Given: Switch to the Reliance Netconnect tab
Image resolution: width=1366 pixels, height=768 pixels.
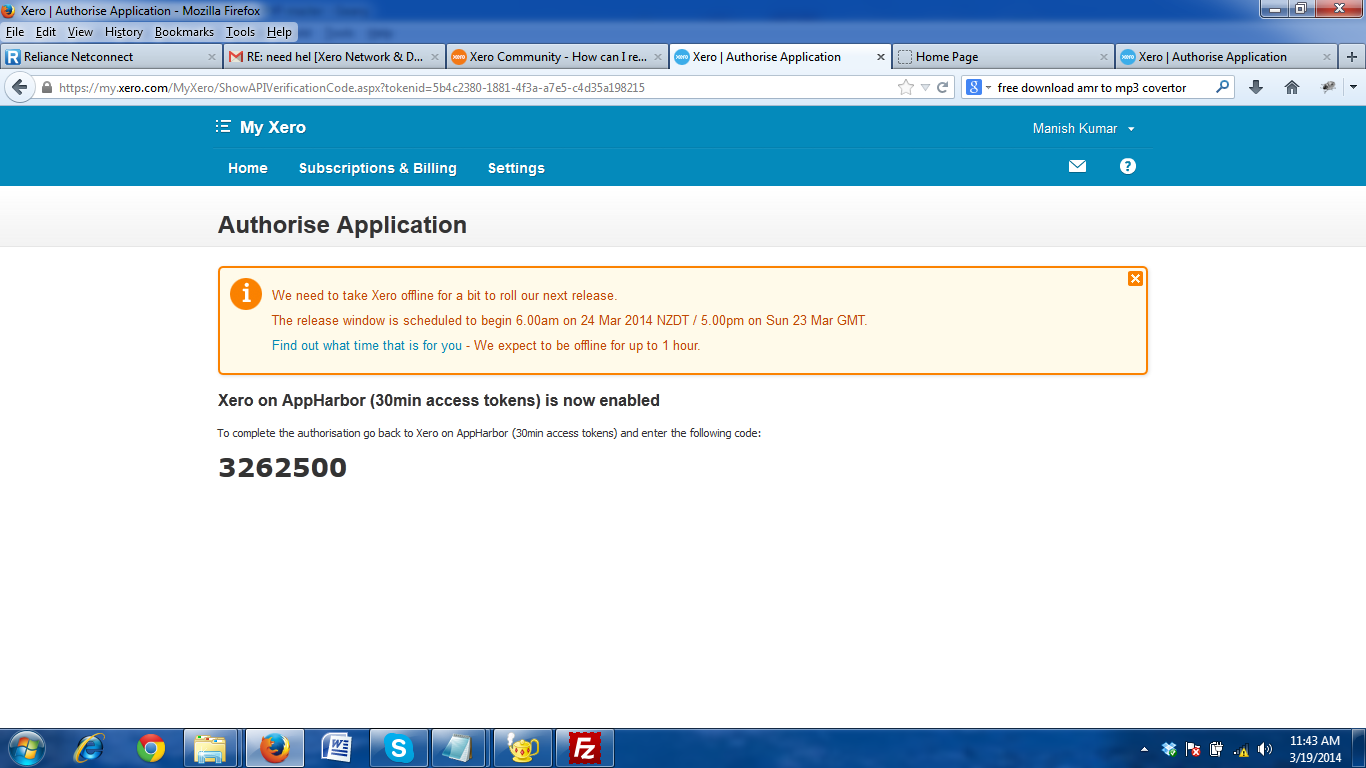Looking at the screenshot, I should click(110, 57).
